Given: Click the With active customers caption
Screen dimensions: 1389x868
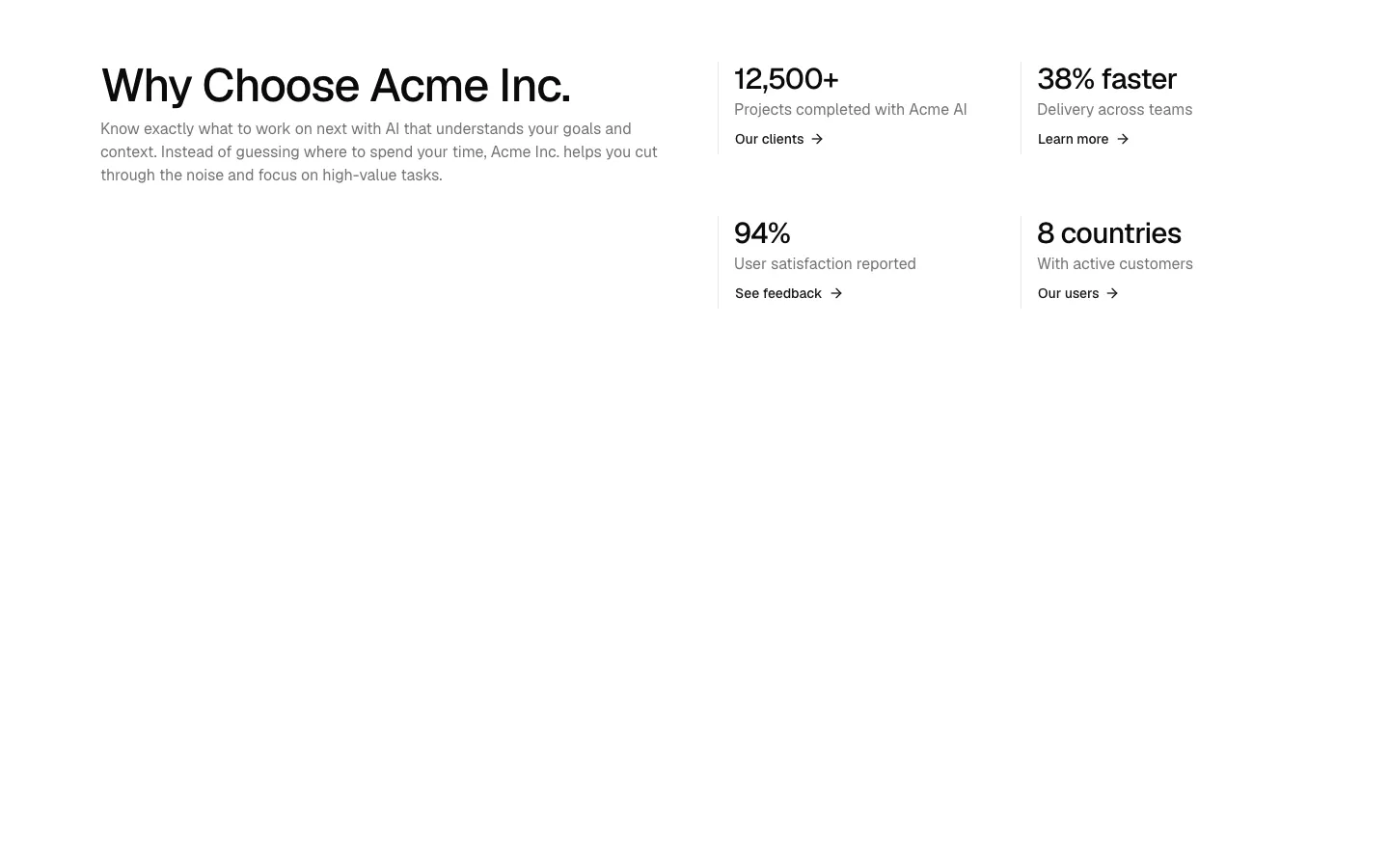Looking at the screenshot, I should (x=1115, y=264).
